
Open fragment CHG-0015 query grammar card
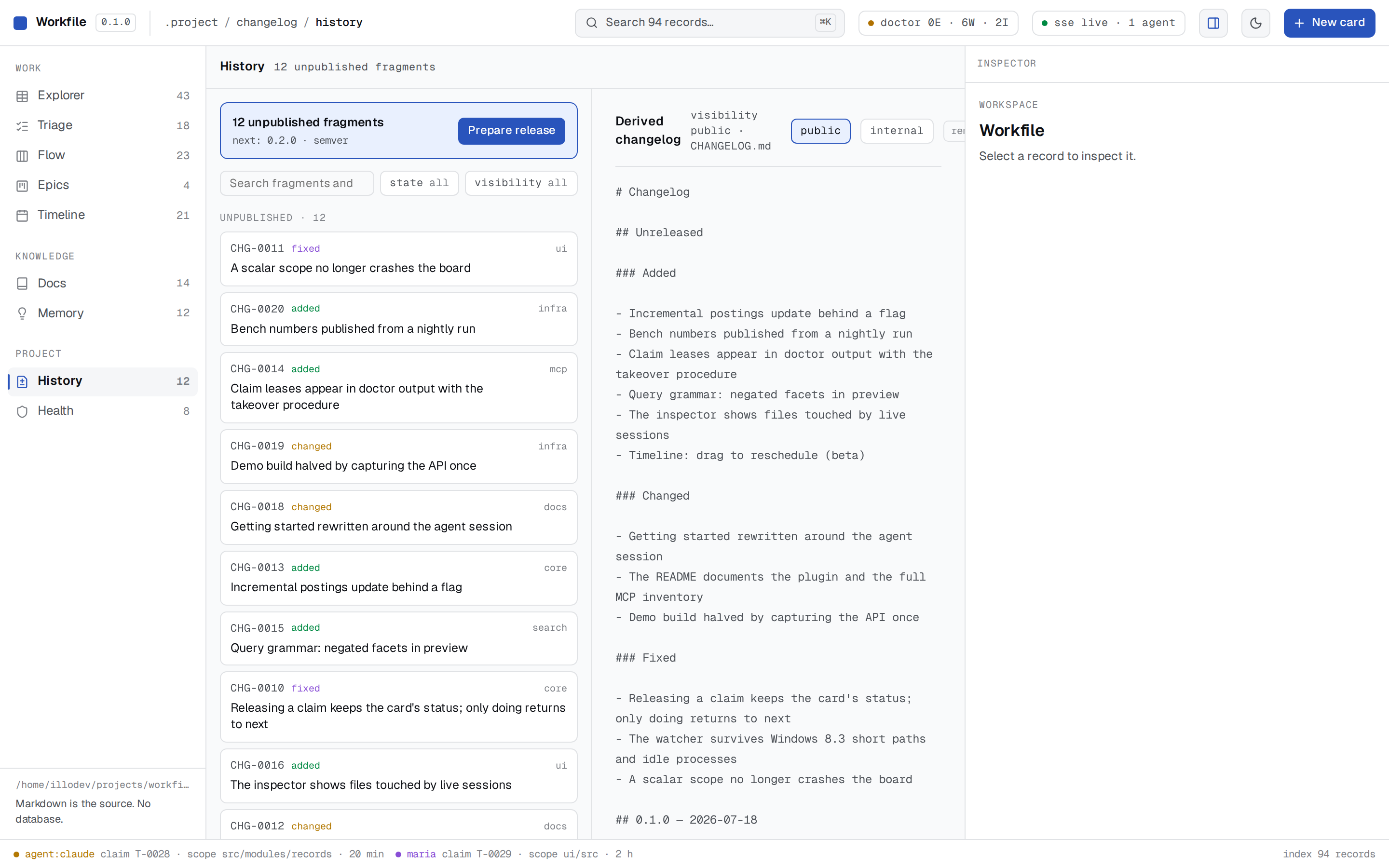[x=398, y=638]
